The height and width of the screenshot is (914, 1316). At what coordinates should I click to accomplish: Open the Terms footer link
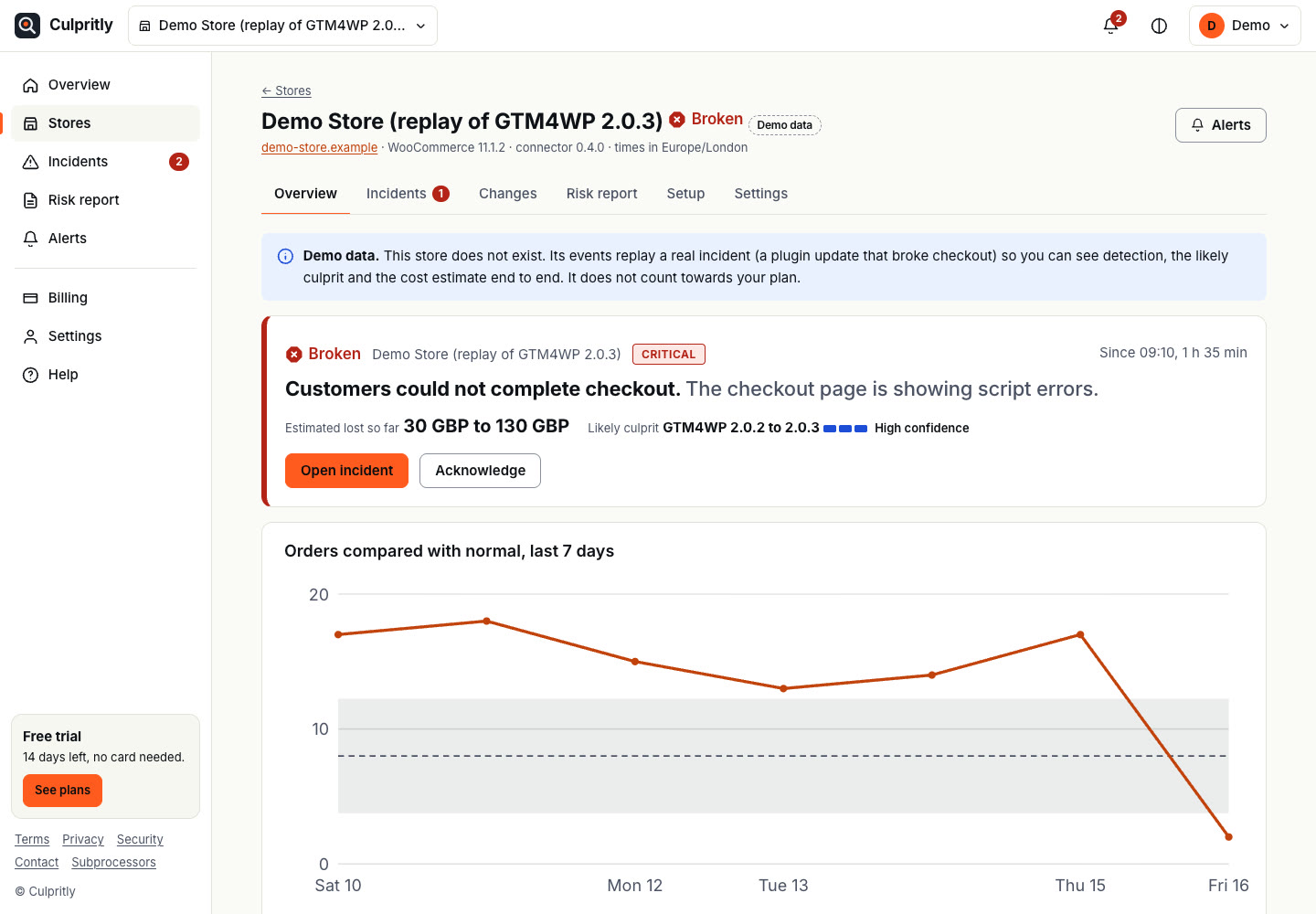(x=32, y=839)
